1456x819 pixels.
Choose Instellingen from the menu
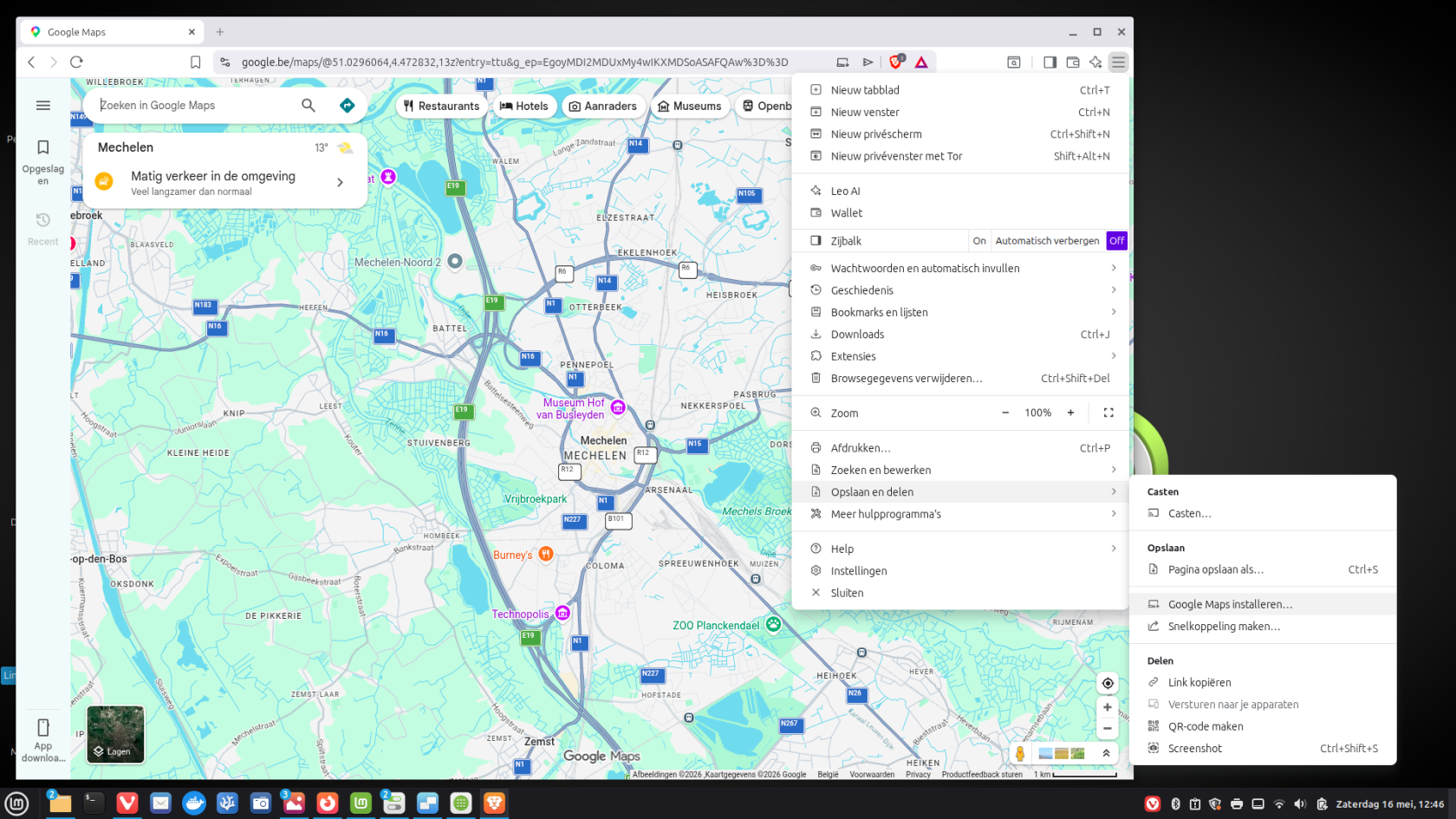point(960,571)
